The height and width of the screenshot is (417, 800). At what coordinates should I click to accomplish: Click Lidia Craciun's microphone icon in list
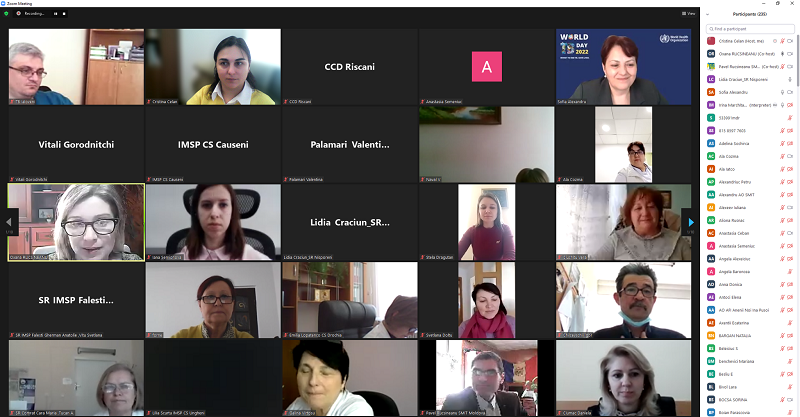790,79
